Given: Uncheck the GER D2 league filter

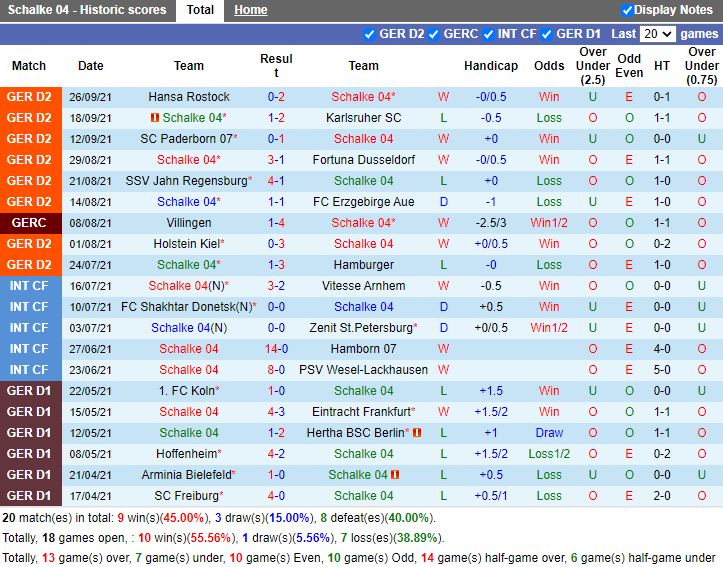Looking at the screenshot, I should tap(370, 34).
